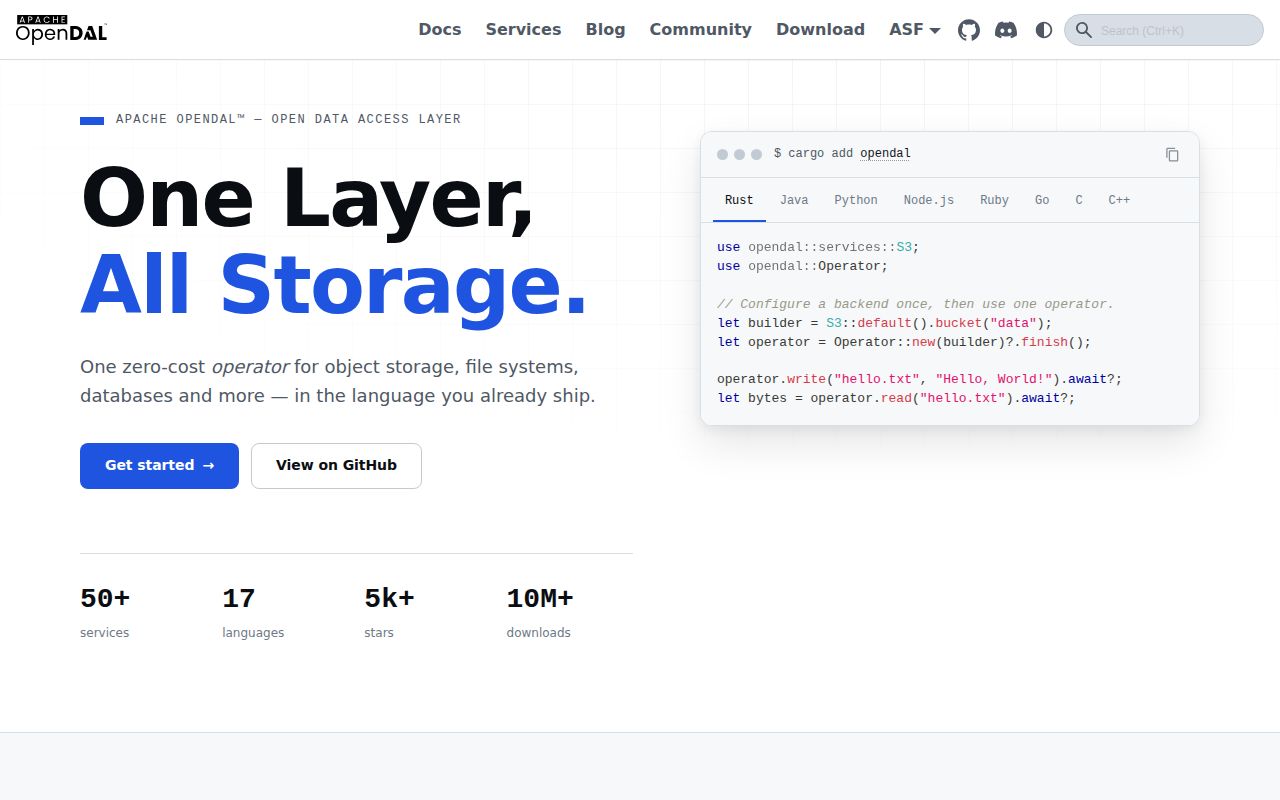Click the 'let builder = S3::default()' code line
The height and width of the screenshot is (800, 1280).
(885, 323)
